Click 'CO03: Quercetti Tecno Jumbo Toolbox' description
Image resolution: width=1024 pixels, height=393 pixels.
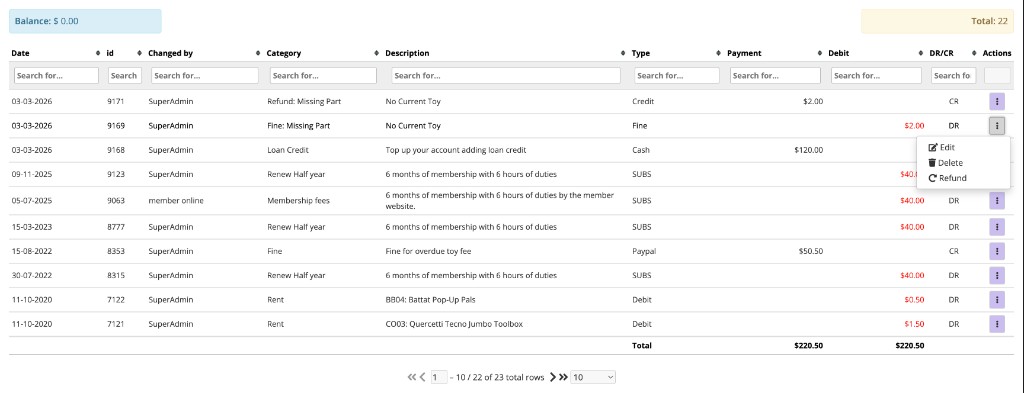pos(454,324)
